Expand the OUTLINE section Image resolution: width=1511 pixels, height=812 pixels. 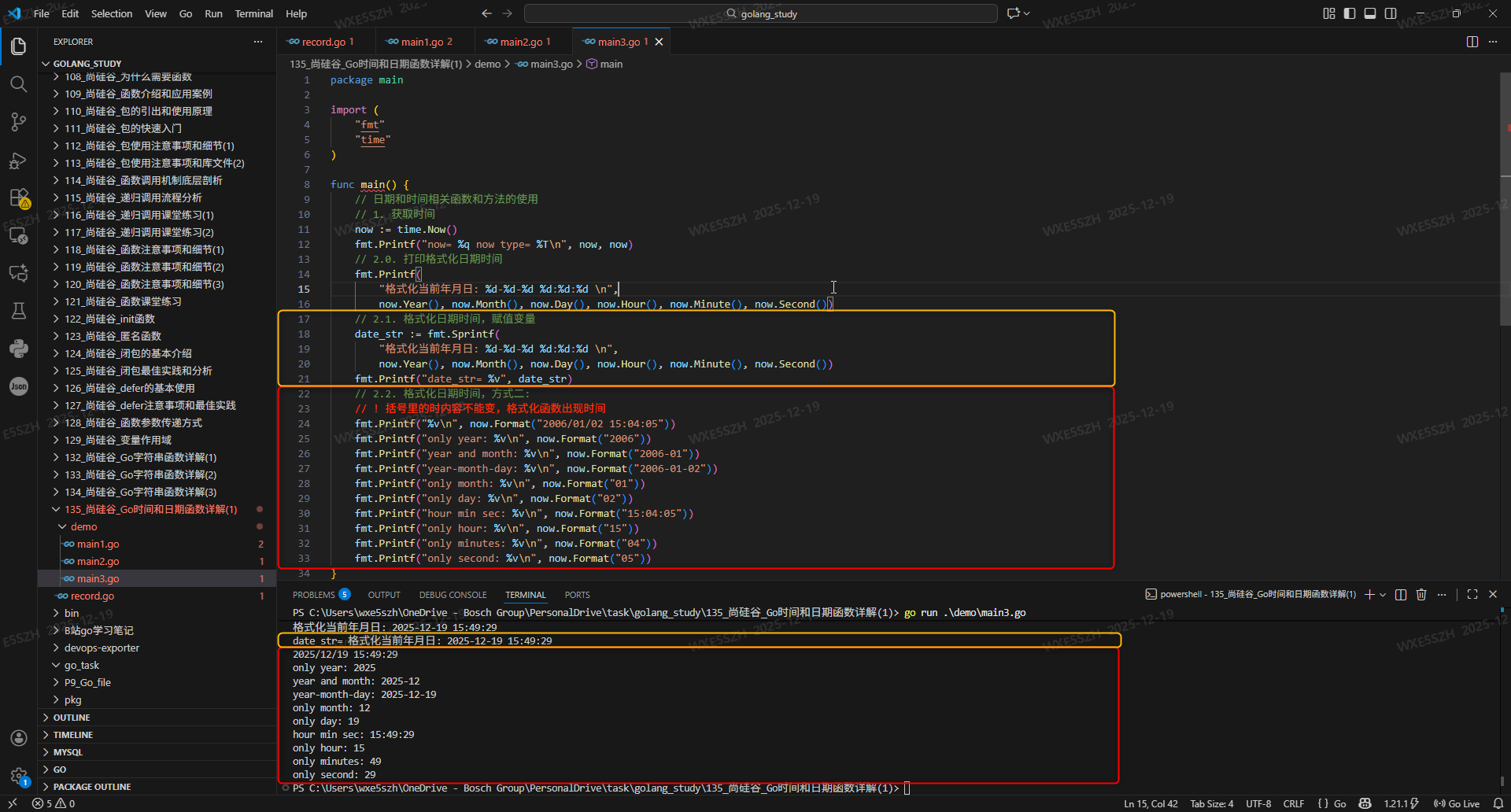(x=72, y=718)
